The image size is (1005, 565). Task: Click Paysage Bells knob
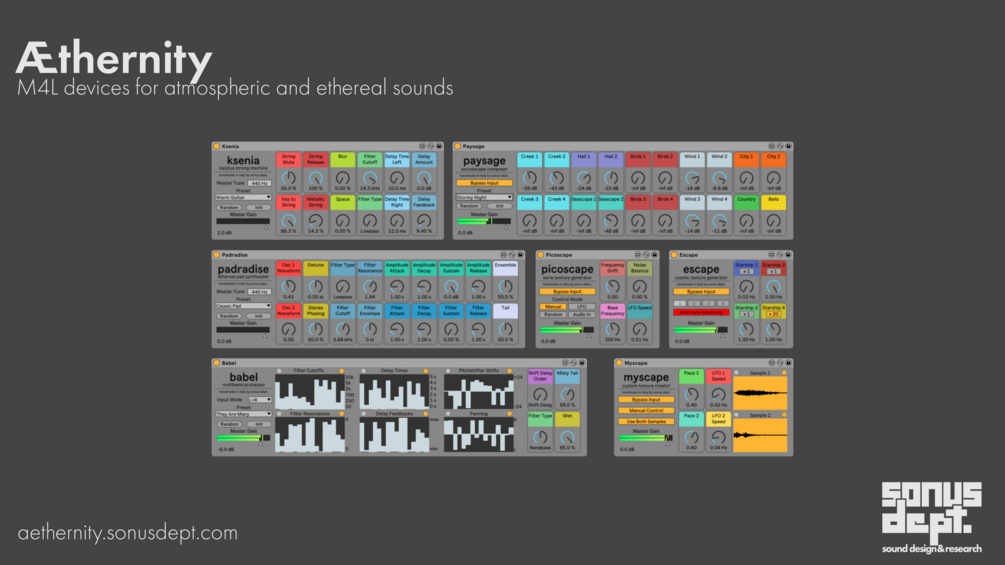(x=774, y=221)
